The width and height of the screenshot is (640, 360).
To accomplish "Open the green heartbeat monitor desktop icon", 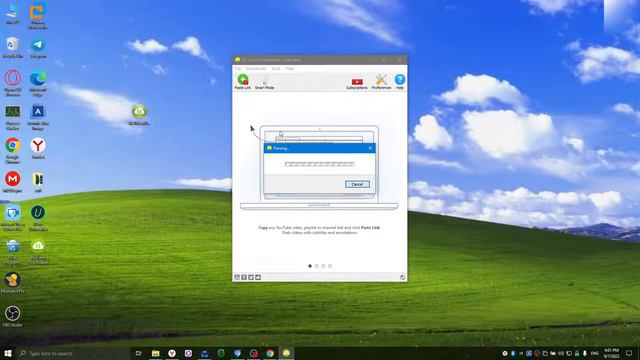I will pyautogui.click(x=13, y=118).
